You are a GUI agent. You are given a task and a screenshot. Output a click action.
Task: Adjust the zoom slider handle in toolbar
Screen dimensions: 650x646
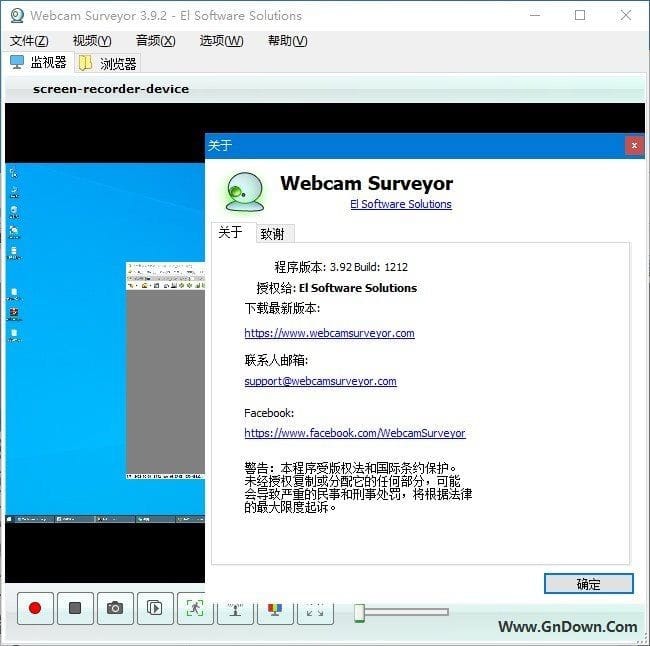pyautogui.click(x=359, y=613)
